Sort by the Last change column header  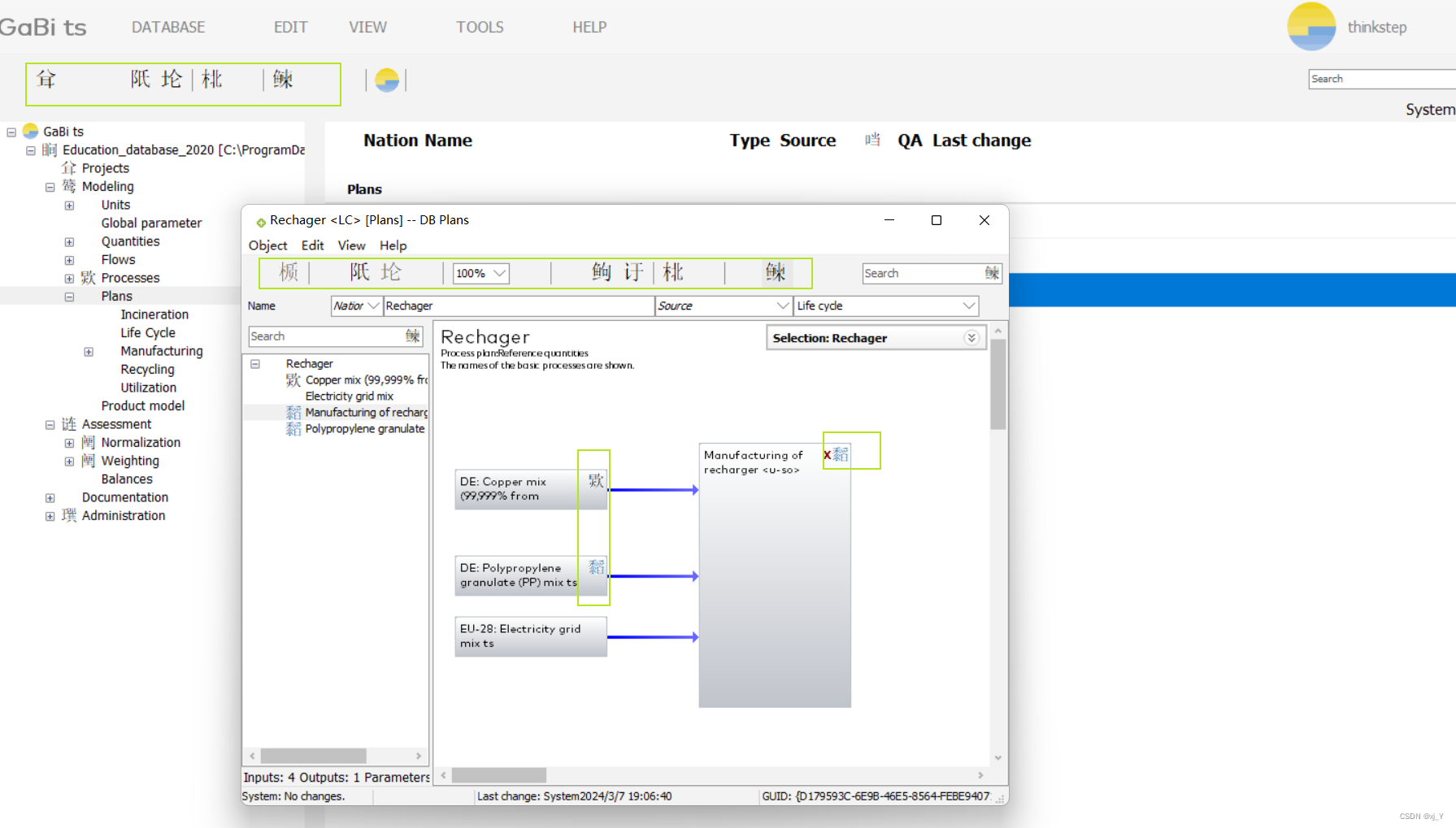click(981, 140)
